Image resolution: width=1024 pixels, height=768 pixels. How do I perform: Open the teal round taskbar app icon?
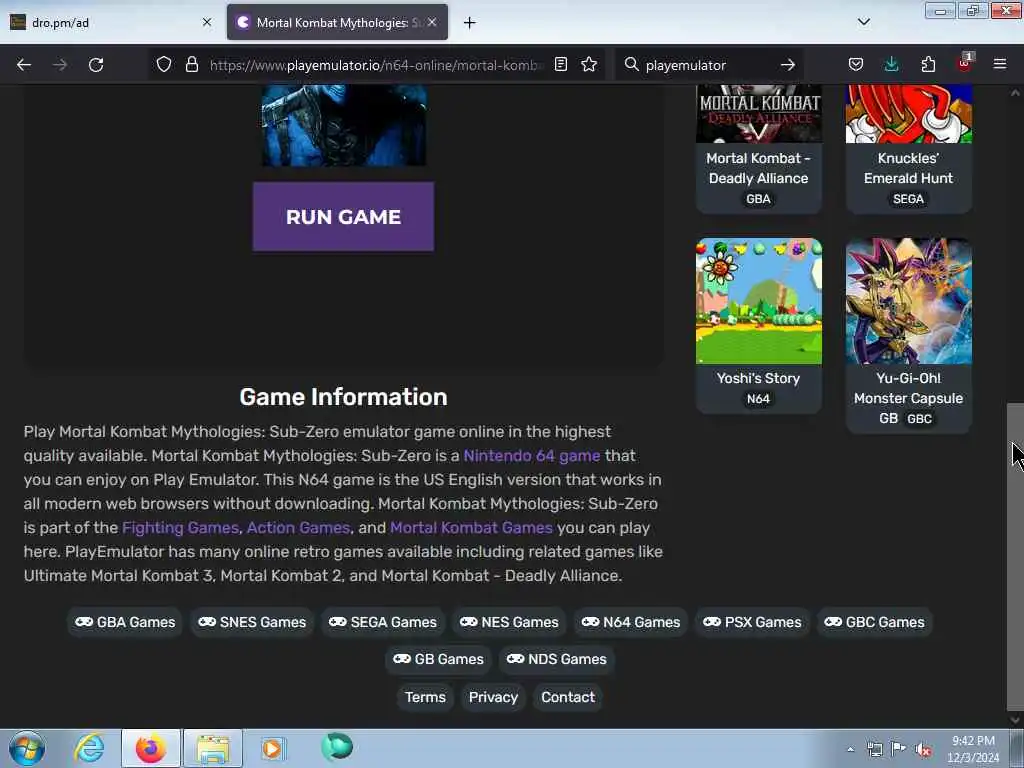[337, 747]
